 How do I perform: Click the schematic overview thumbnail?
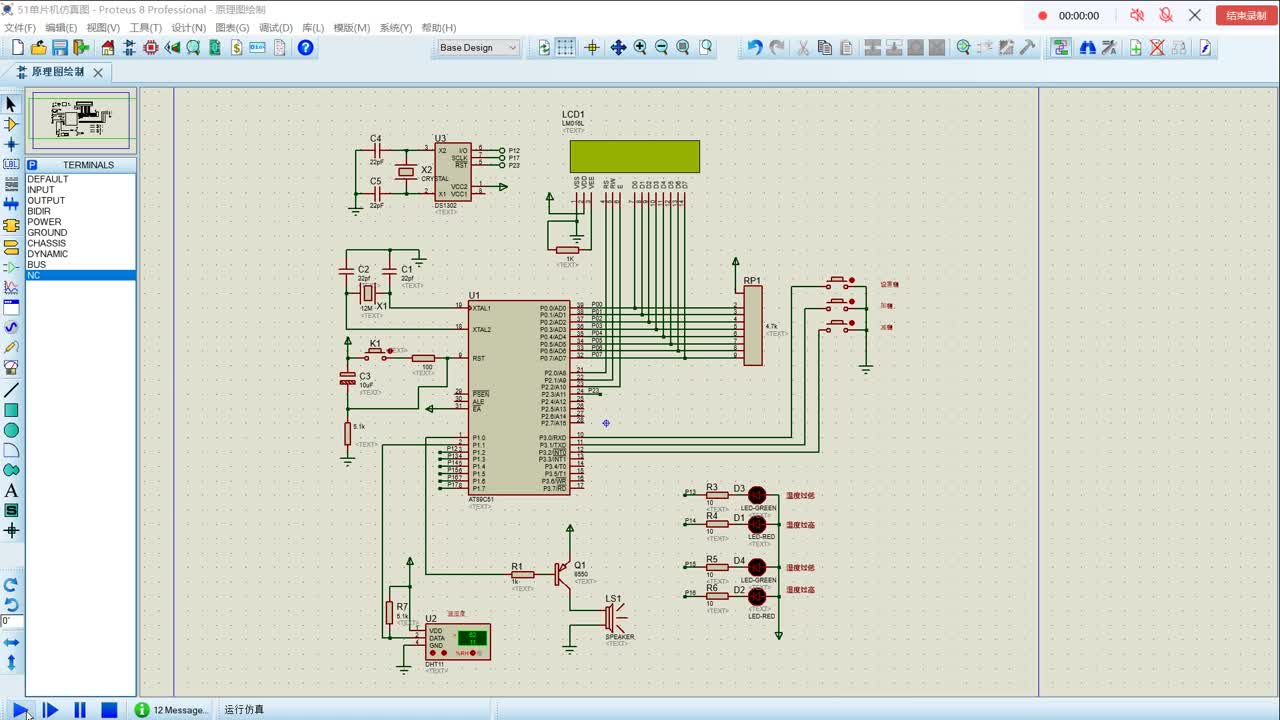coord(80,120)
